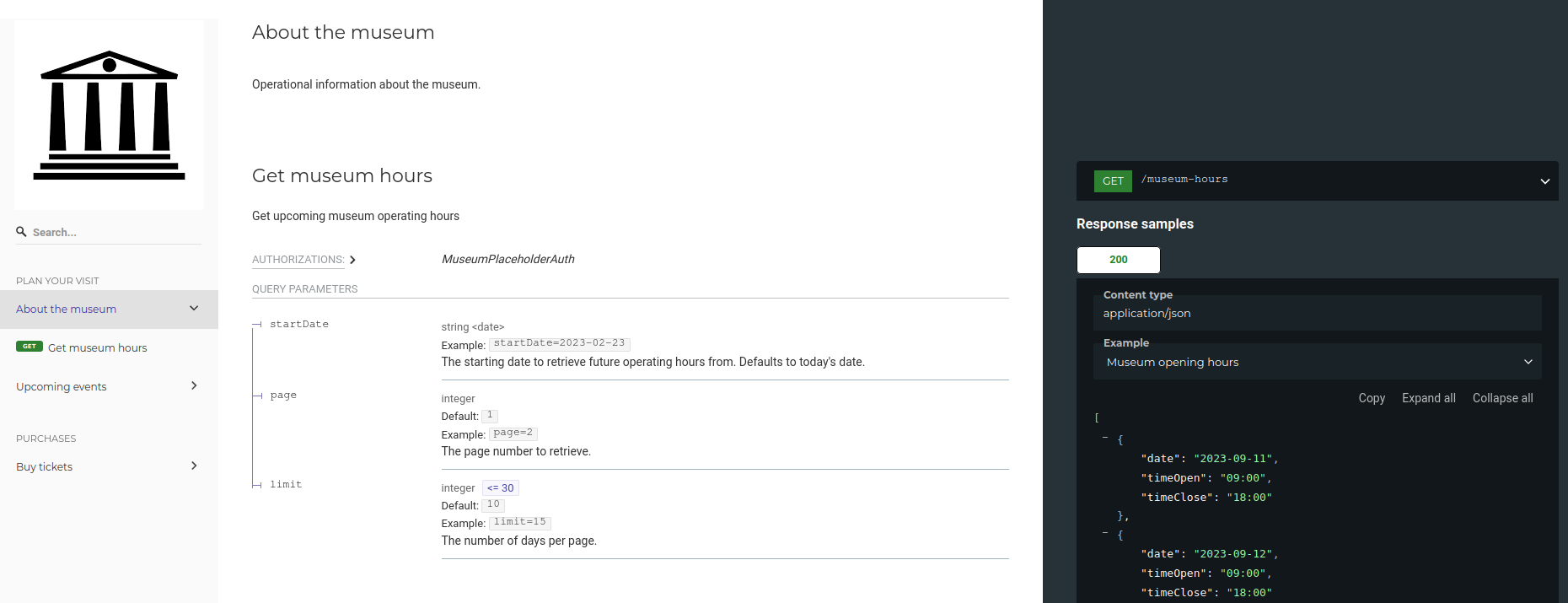Click the GET badge beside Get museum hours
1568x603 pixels.
pyautogui.click(x=30, y=347)
